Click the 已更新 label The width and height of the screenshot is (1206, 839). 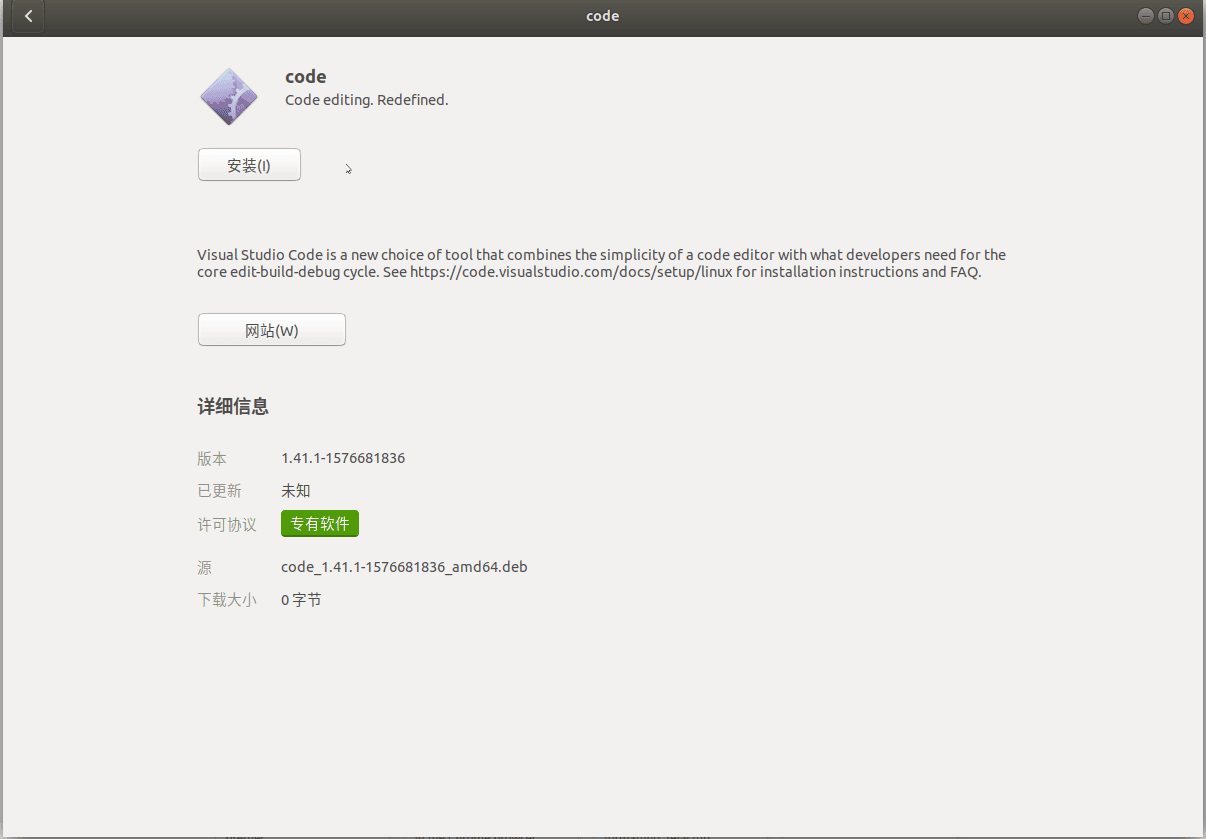coord(219,491)
